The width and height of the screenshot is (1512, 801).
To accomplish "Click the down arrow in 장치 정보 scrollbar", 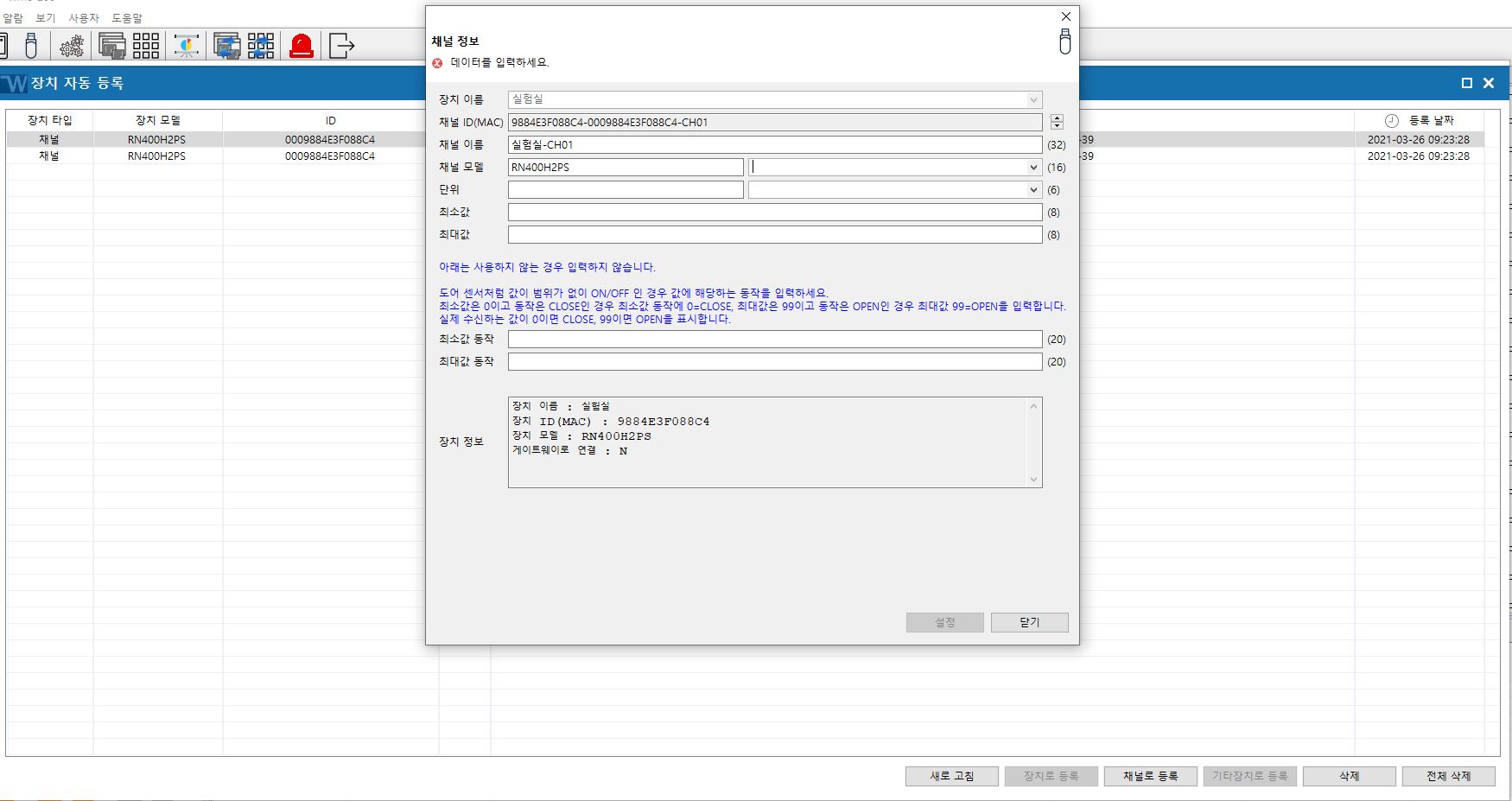I will pos(1033,480).
